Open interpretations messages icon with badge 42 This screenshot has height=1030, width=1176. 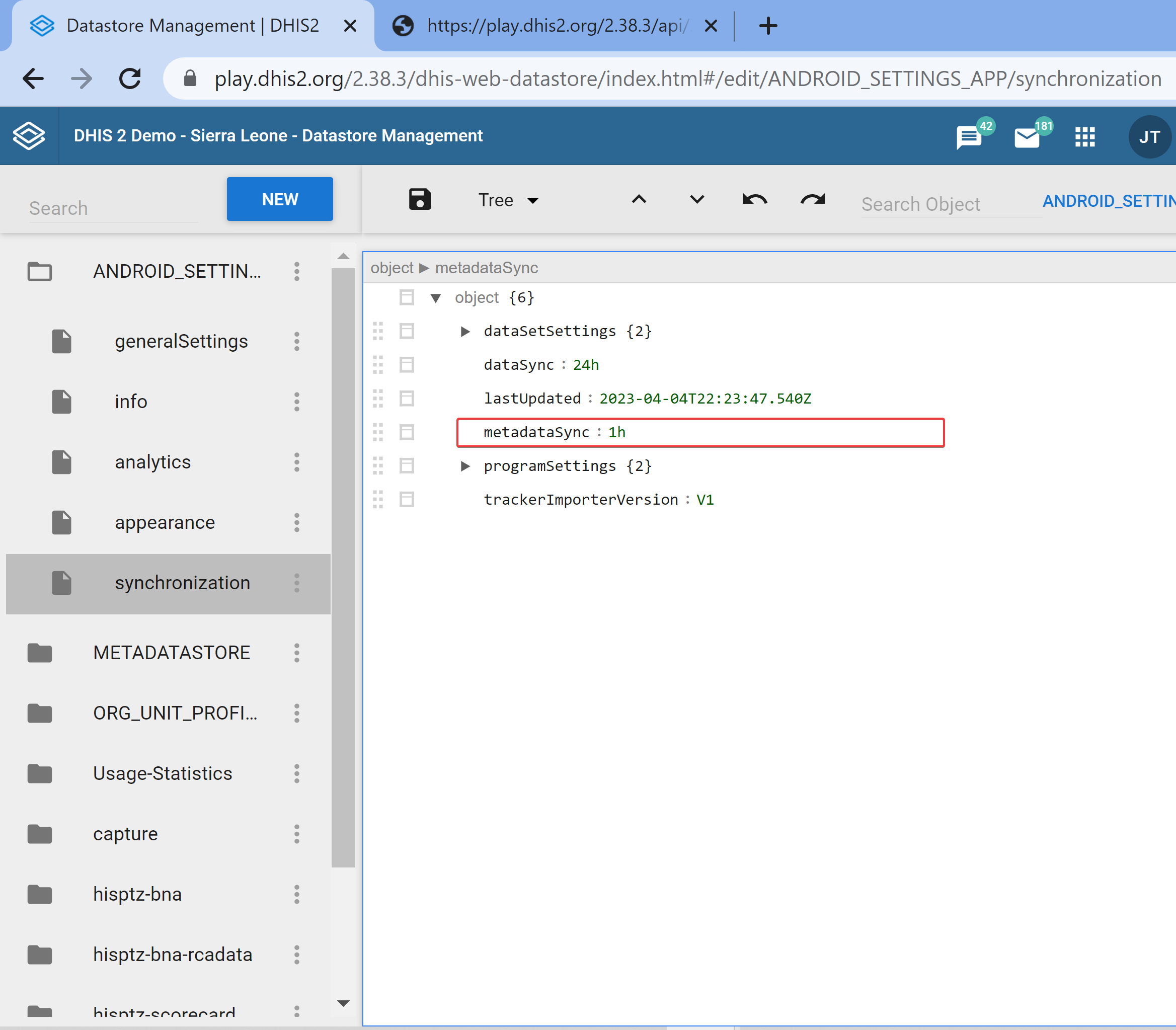click(974, 135)
